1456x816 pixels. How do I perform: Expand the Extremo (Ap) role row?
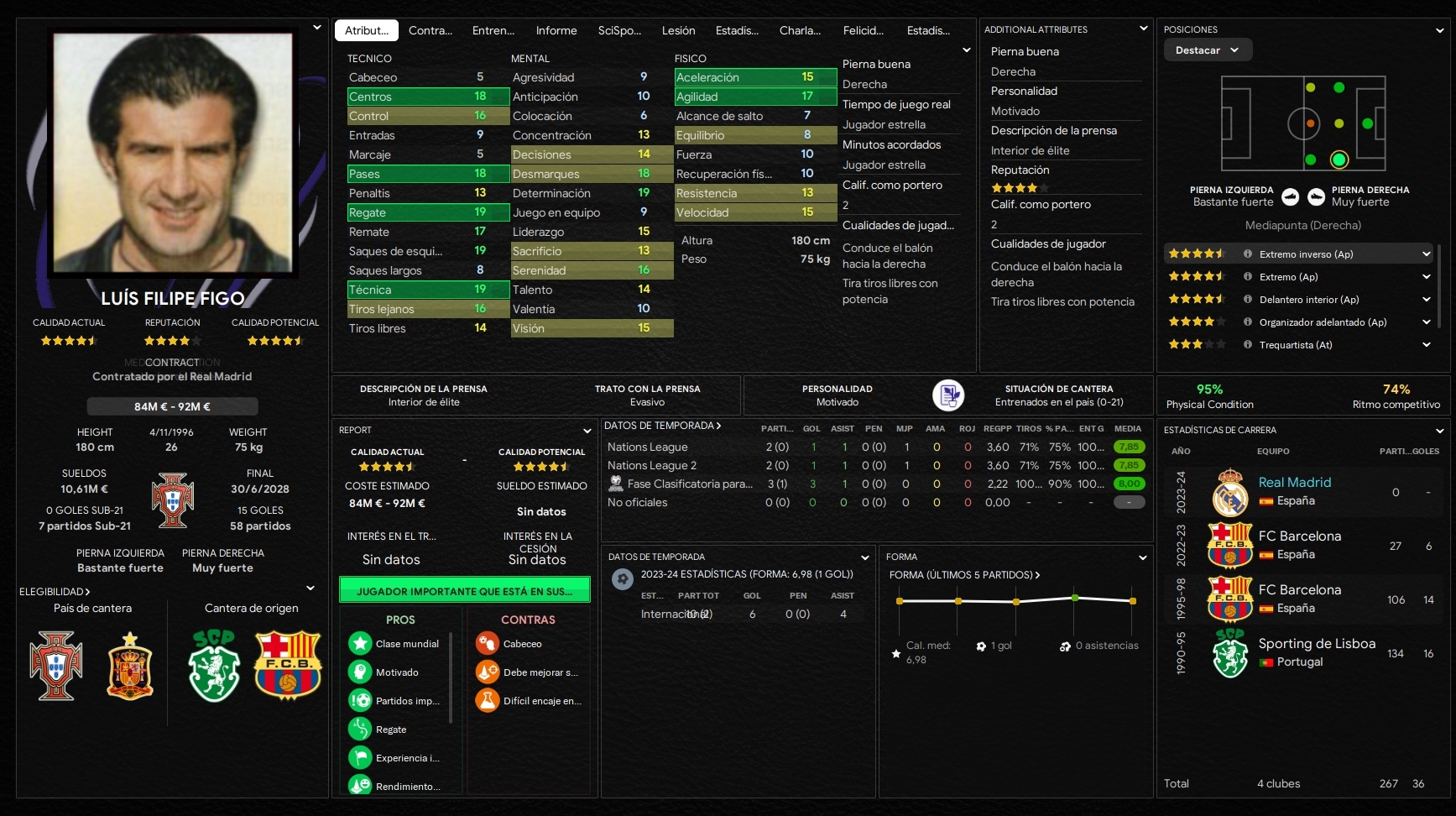(x=1427, y=277)
